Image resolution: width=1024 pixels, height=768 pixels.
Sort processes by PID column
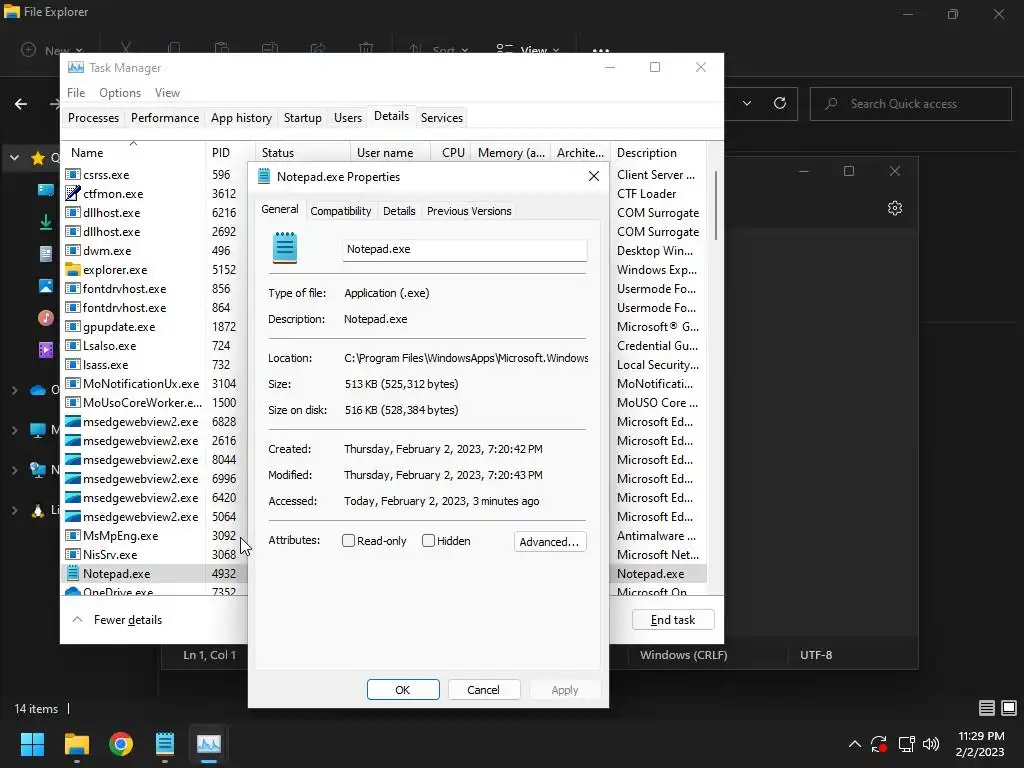(x=230, y=152)
